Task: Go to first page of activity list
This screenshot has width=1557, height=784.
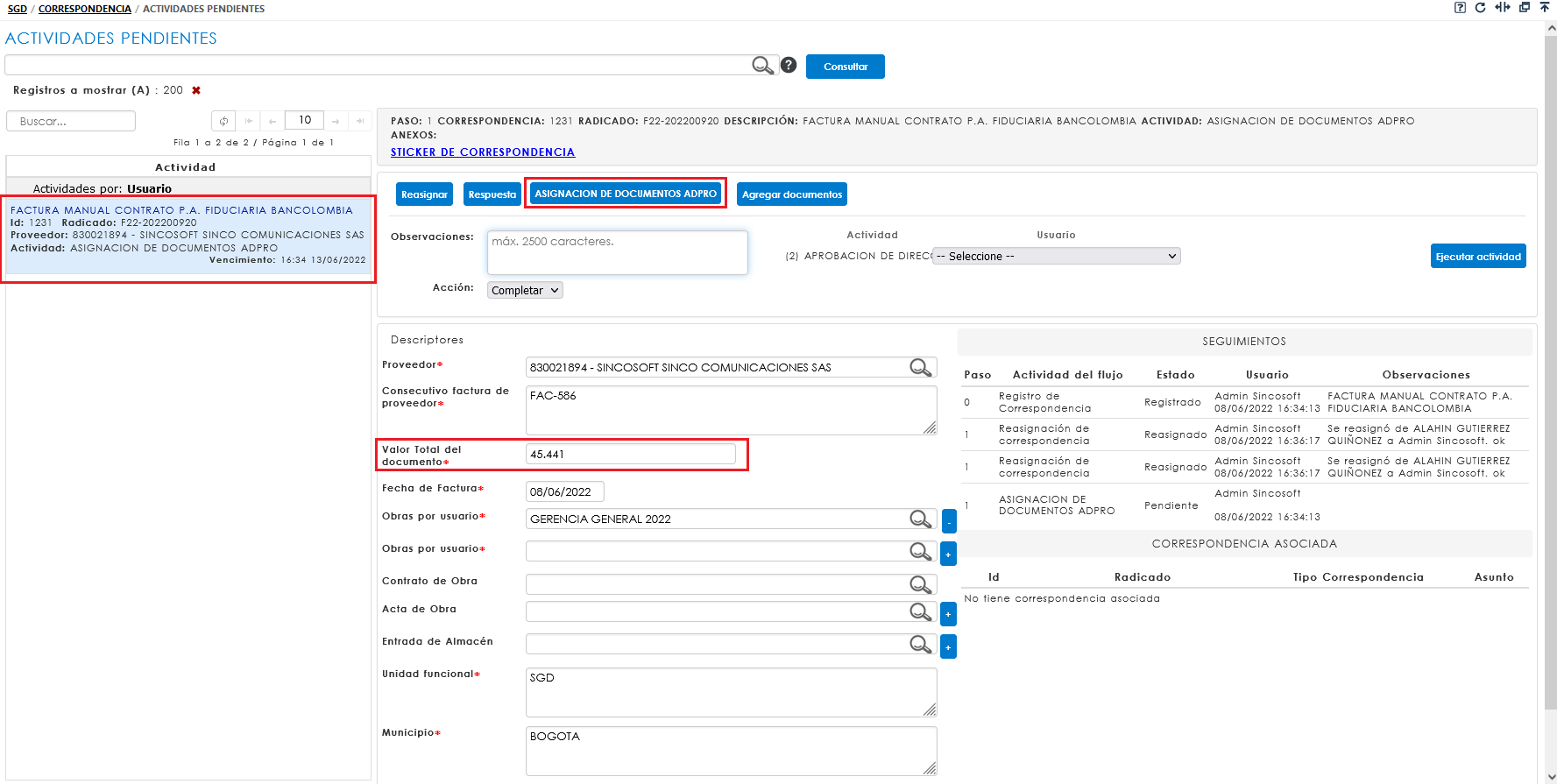Action: pyautogui.click(x=249, y=121)
